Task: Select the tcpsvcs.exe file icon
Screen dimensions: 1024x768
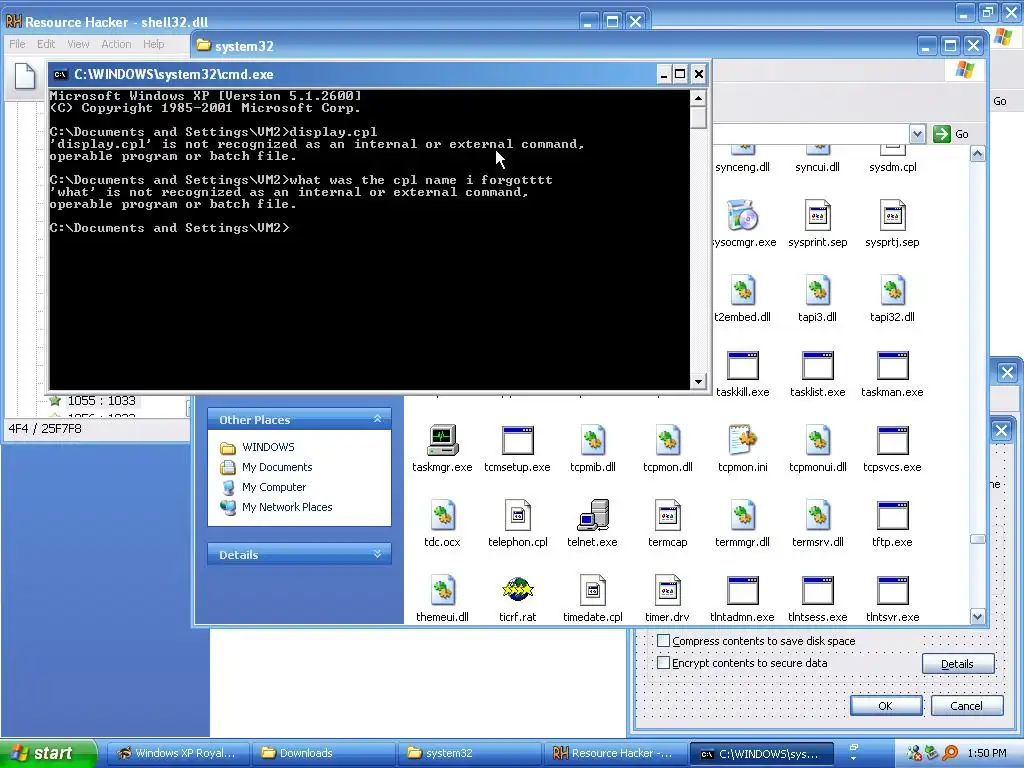Action: tap(892, 440)
